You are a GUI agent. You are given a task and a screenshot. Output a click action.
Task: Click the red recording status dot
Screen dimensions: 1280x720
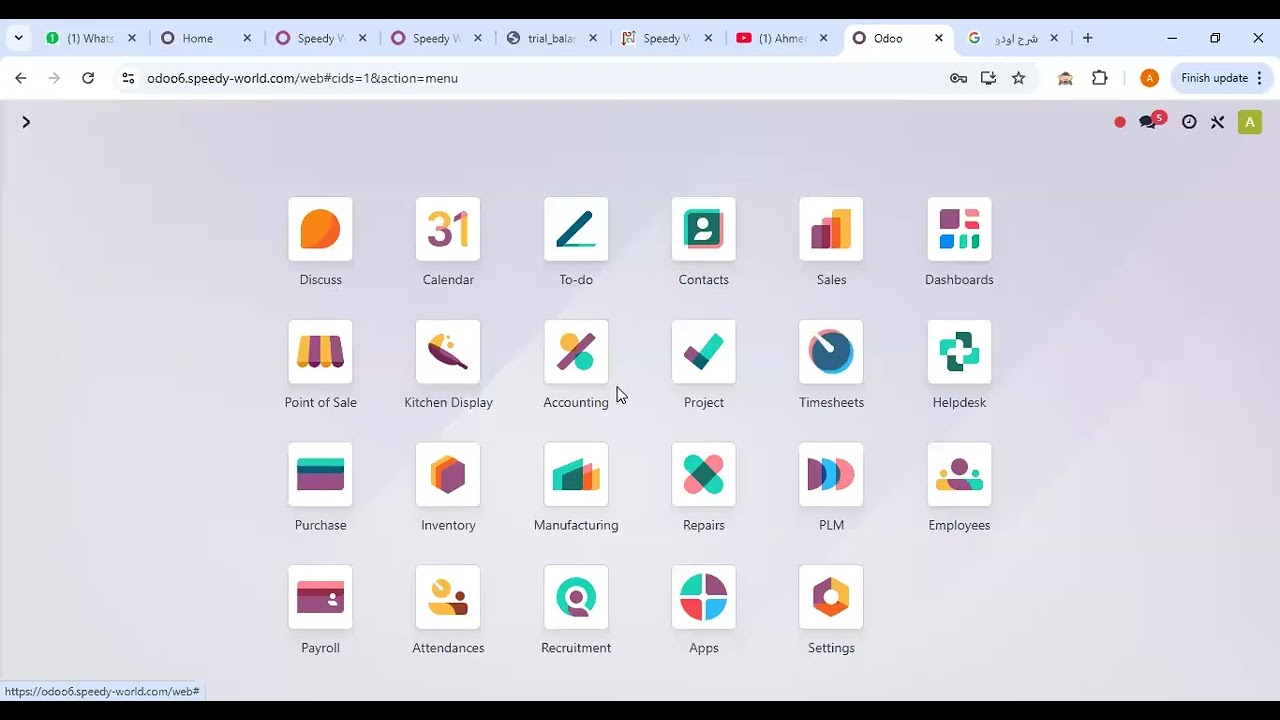[1120, 122]
